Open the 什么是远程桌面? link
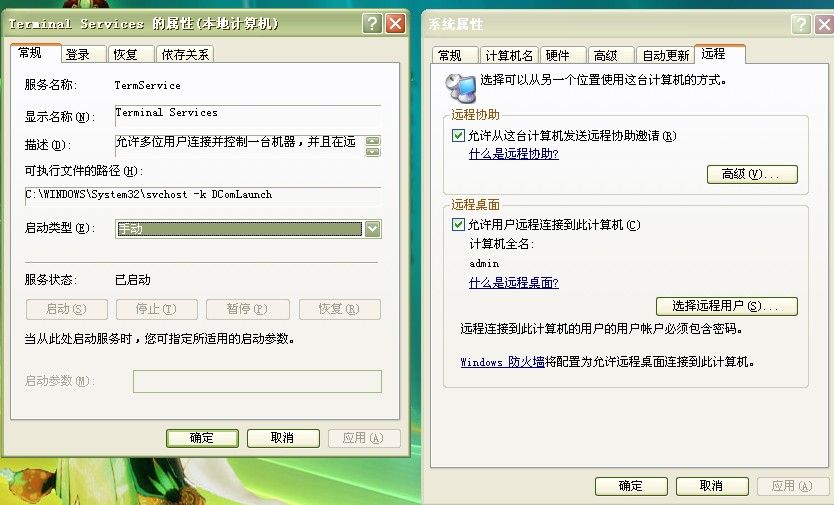 513,283
